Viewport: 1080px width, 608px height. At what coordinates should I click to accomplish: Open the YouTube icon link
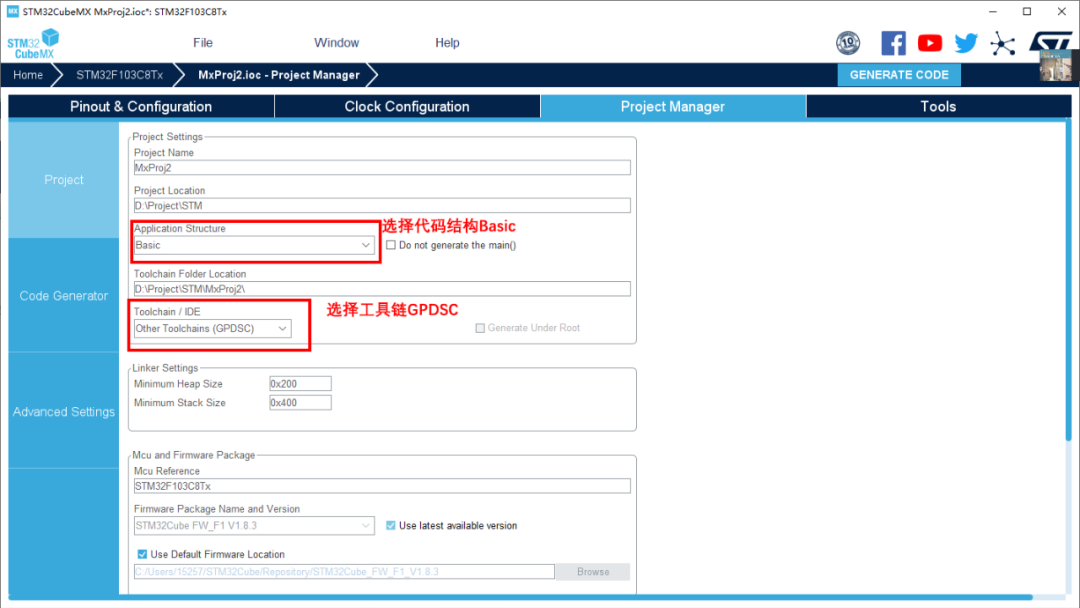click(x=930, y=43)
